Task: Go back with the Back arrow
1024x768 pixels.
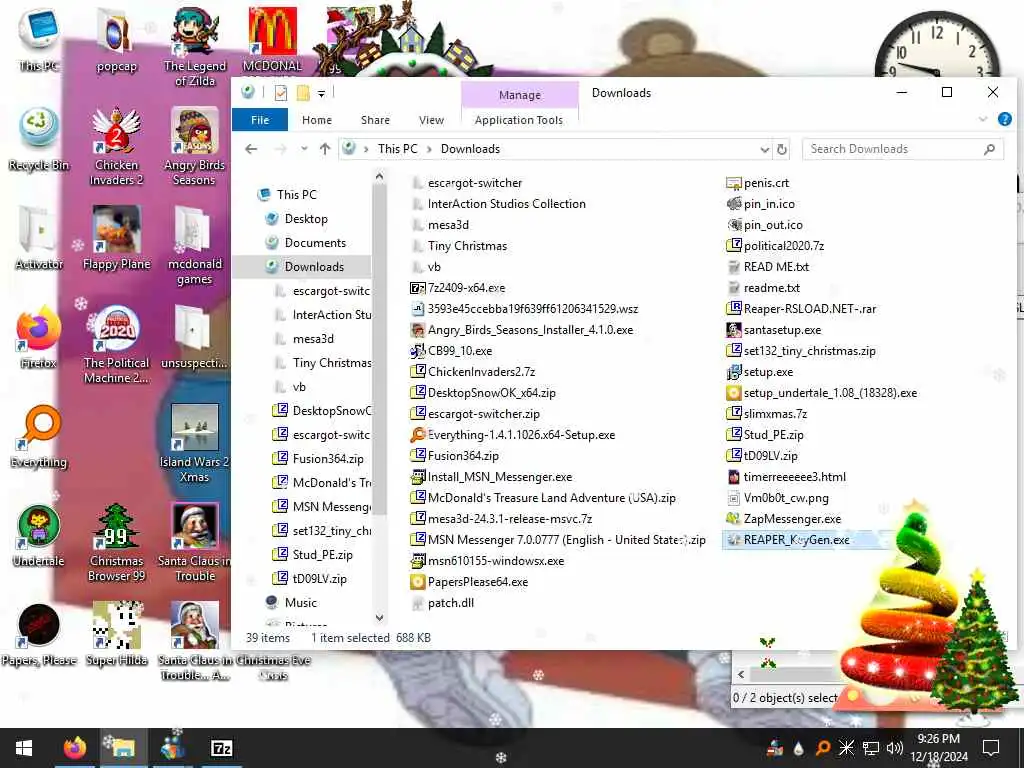Action: [x=251, y=150]
